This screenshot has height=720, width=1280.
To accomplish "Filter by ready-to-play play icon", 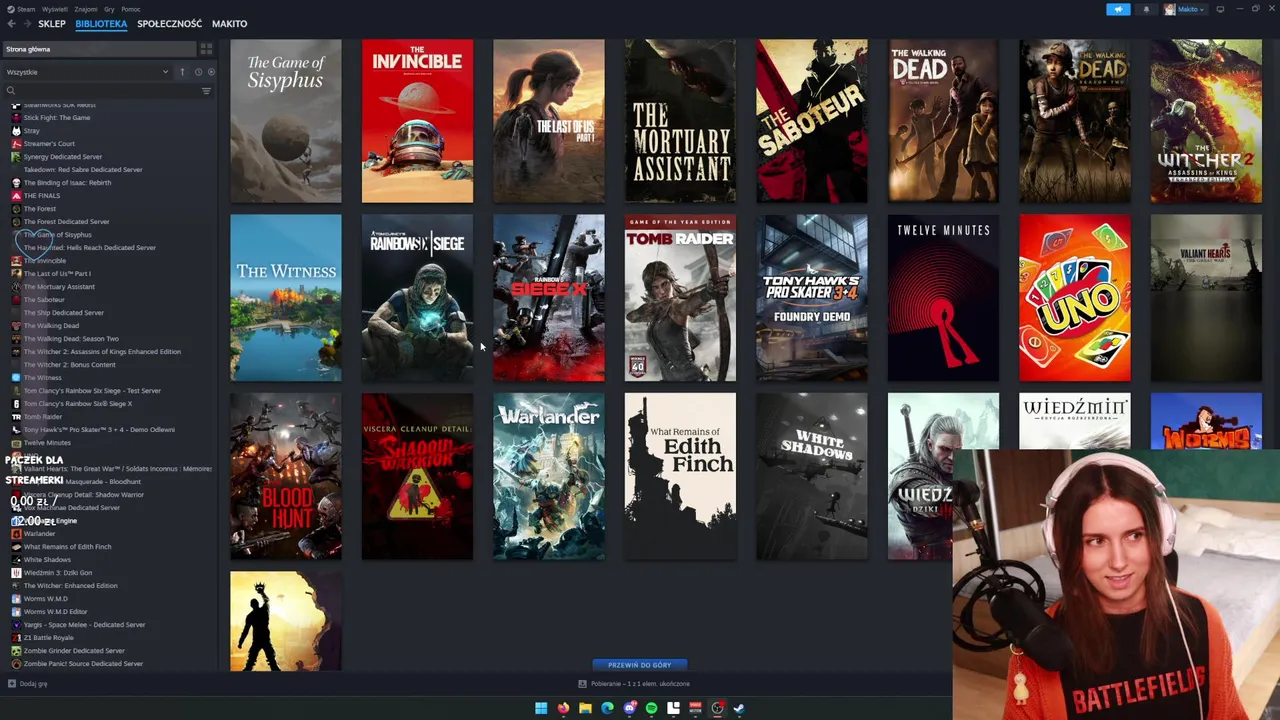I will [x=211, y=72].
